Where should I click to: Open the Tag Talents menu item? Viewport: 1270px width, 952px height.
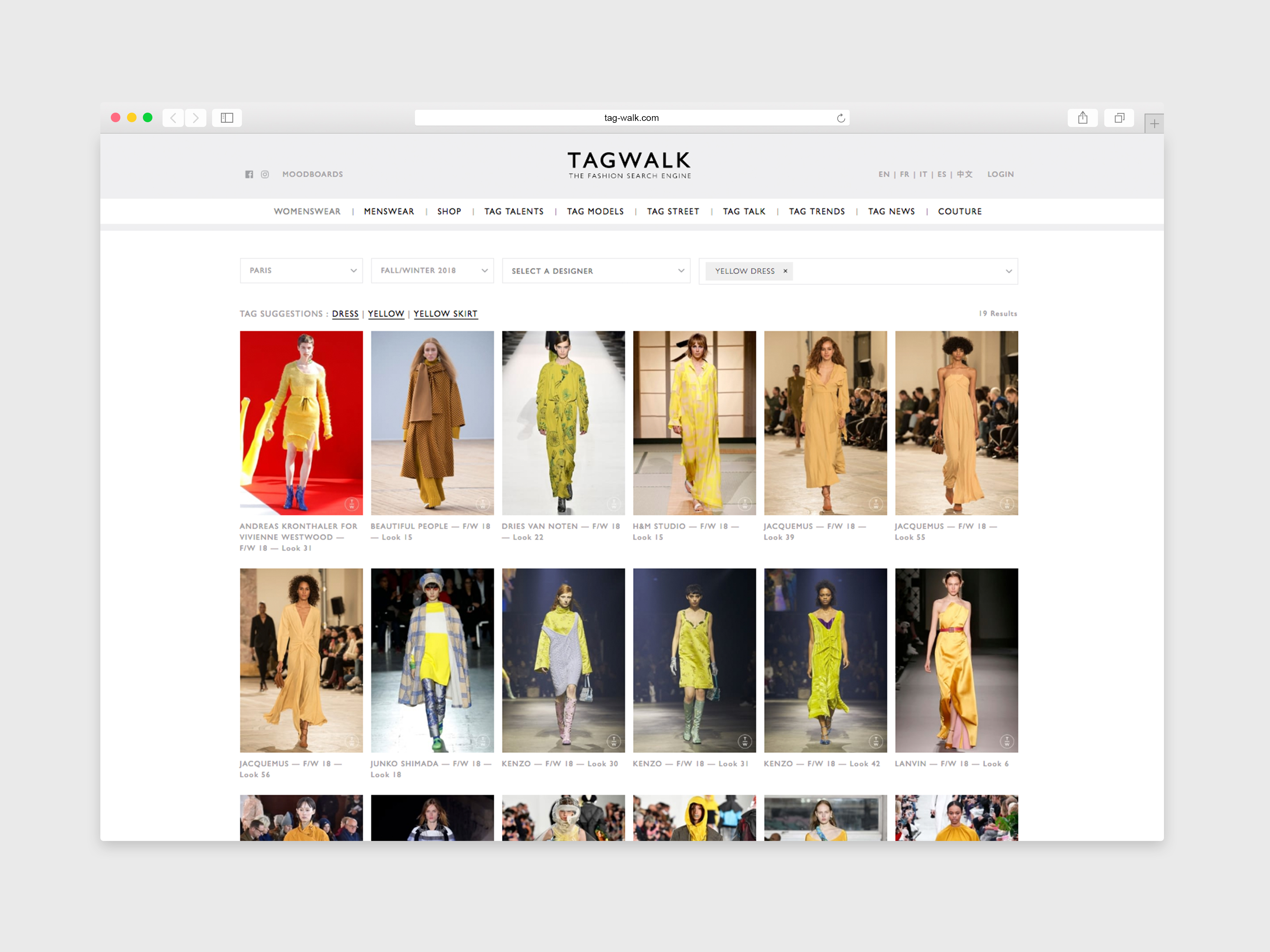pos(514,211)
